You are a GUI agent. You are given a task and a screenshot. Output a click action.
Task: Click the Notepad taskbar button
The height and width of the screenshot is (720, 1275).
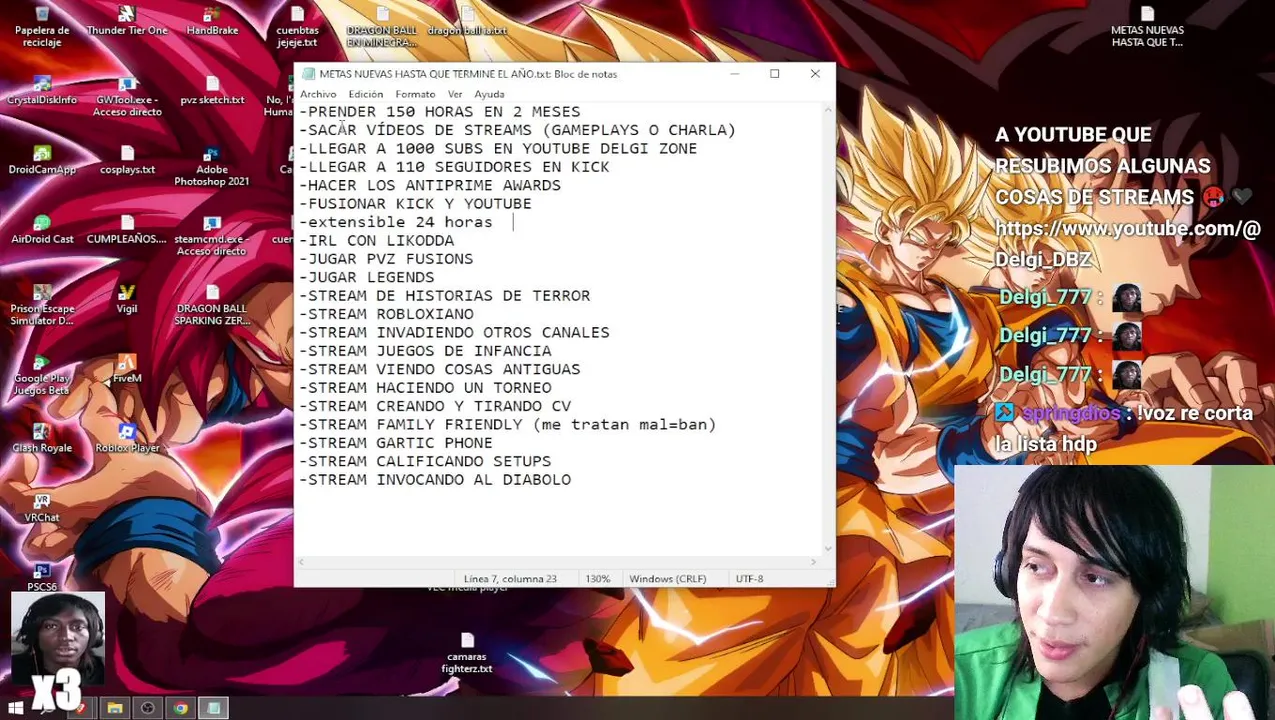click(213, 708)
